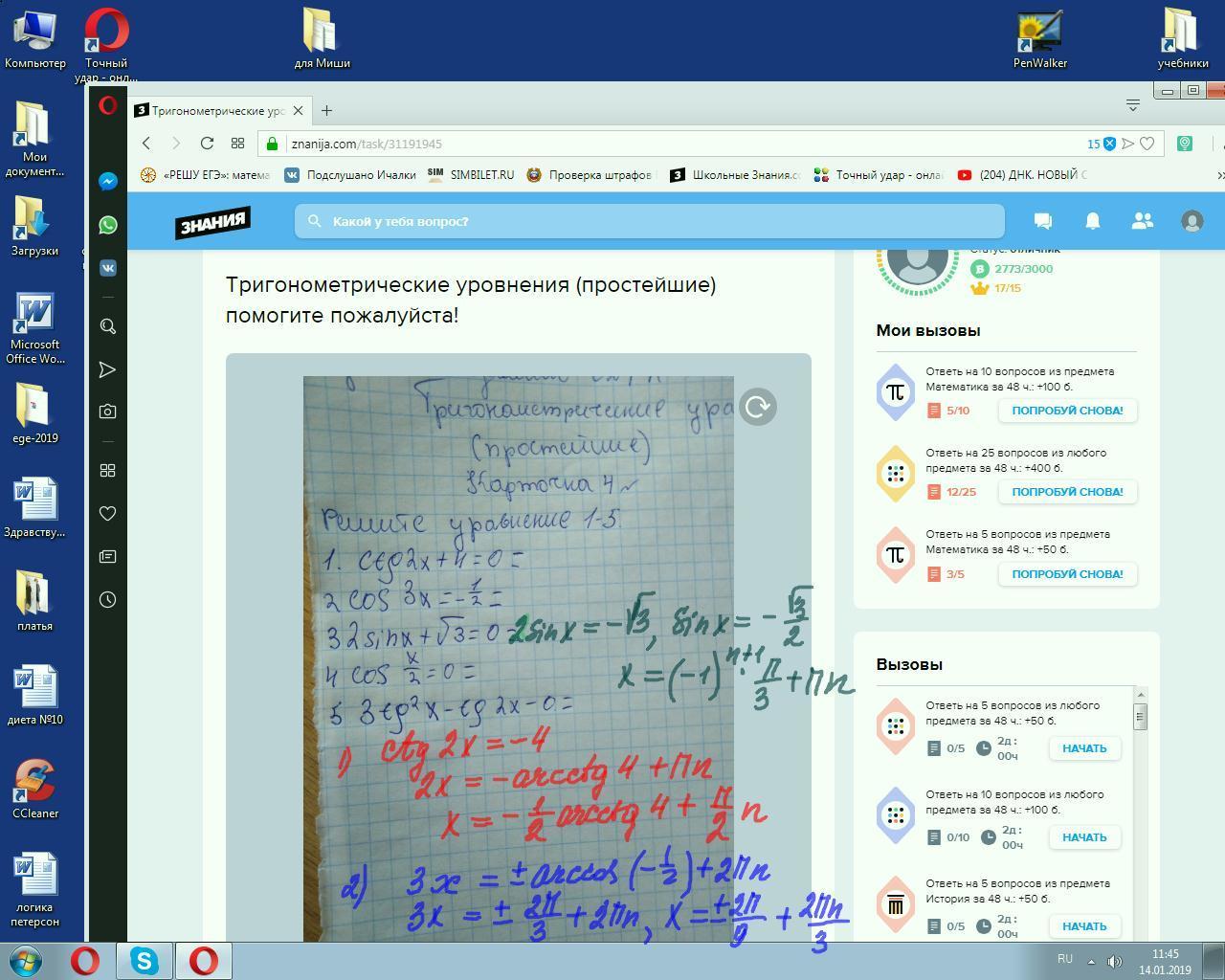The width and height of the screenshot is (1225, 980).
Task: Click the profile avatar in the right panel
Action: coord(918,260)
